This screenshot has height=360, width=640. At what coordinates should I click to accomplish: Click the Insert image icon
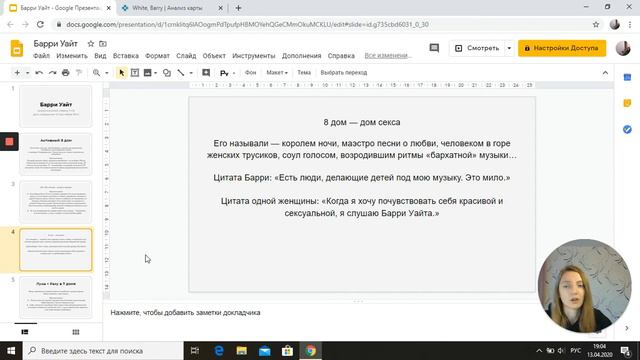(x=147, y=73)
